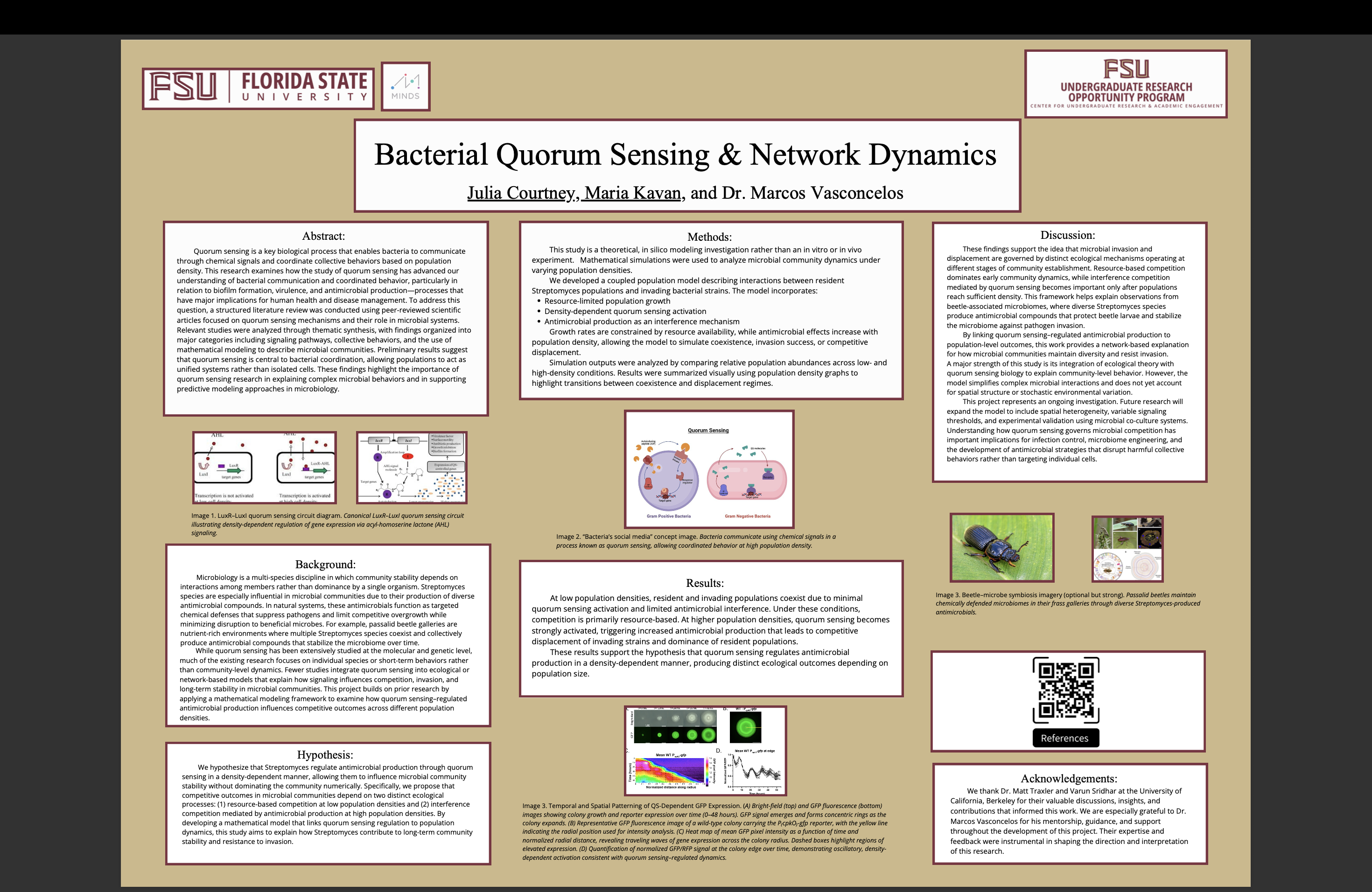
Task: Click the MINDS lab logo
Action: 405,86
